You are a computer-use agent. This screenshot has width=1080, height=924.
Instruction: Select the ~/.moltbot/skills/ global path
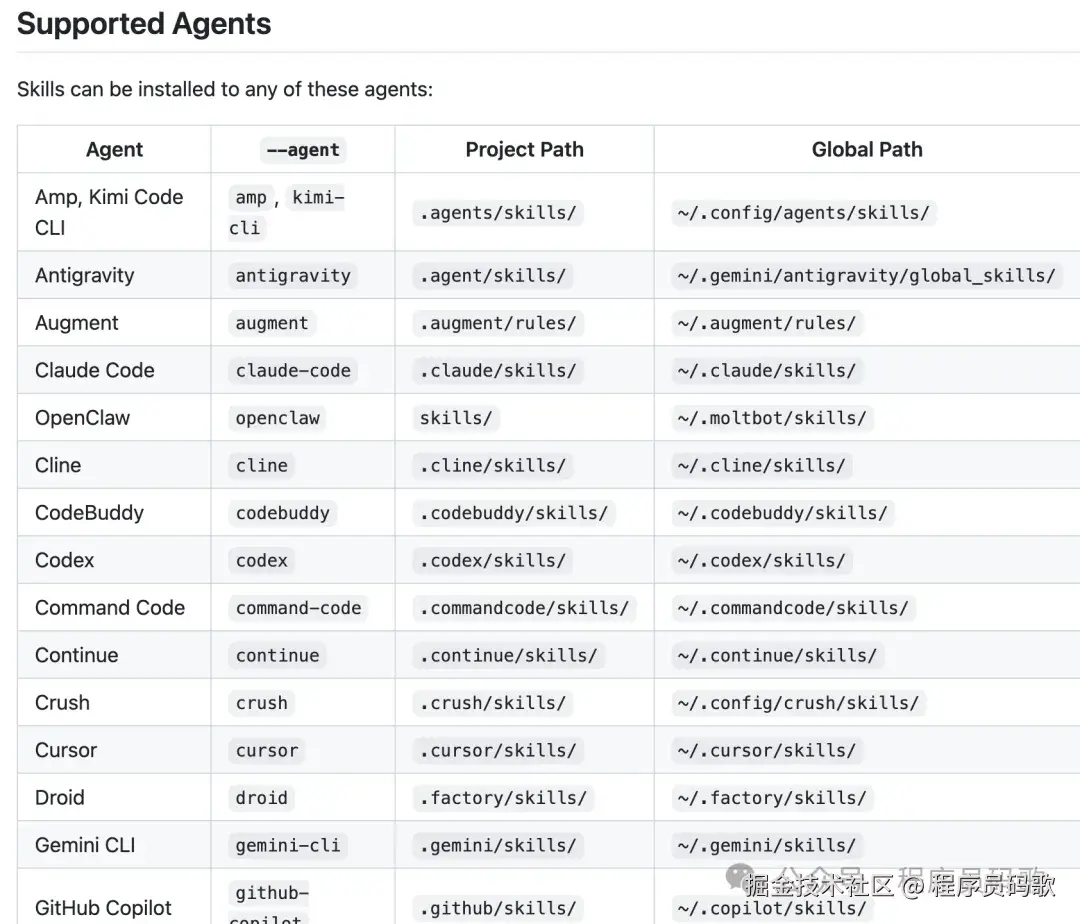(x=771, y=418)
